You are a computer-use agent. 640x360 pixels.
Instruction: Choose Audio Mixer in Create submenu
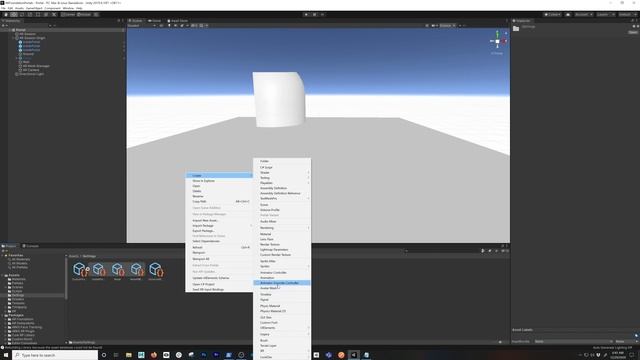(x=282, y=221)
